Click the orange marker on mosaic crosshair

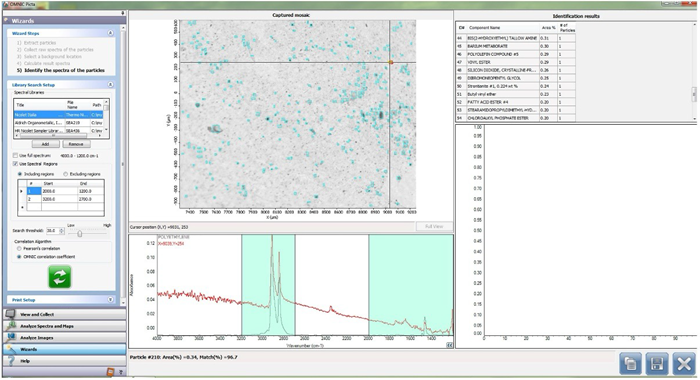click(x=391, y=62)
